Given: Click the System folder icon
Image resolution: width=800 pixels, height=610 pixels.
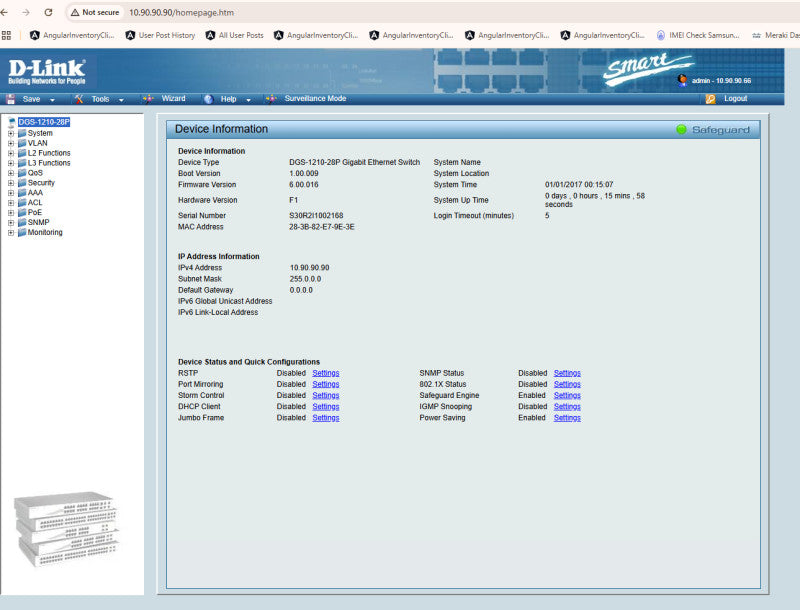Looking at the screenshot, I should (x=22, y=133).
